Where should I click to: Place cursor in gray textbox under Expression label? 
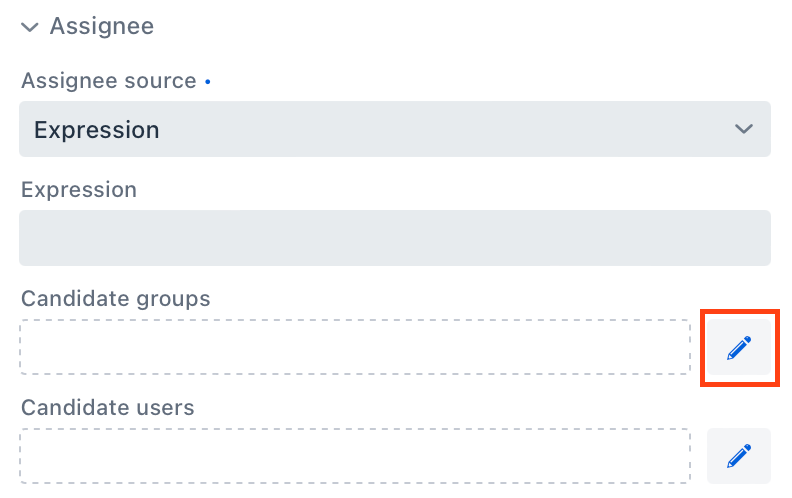(394, 237)
